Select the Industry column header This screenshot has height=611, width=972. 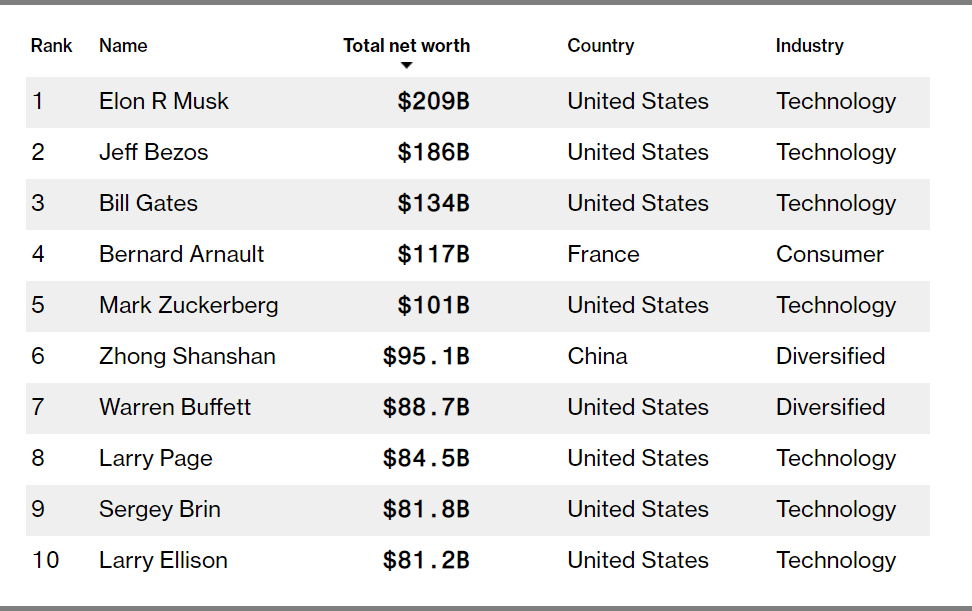pos(809,46)
